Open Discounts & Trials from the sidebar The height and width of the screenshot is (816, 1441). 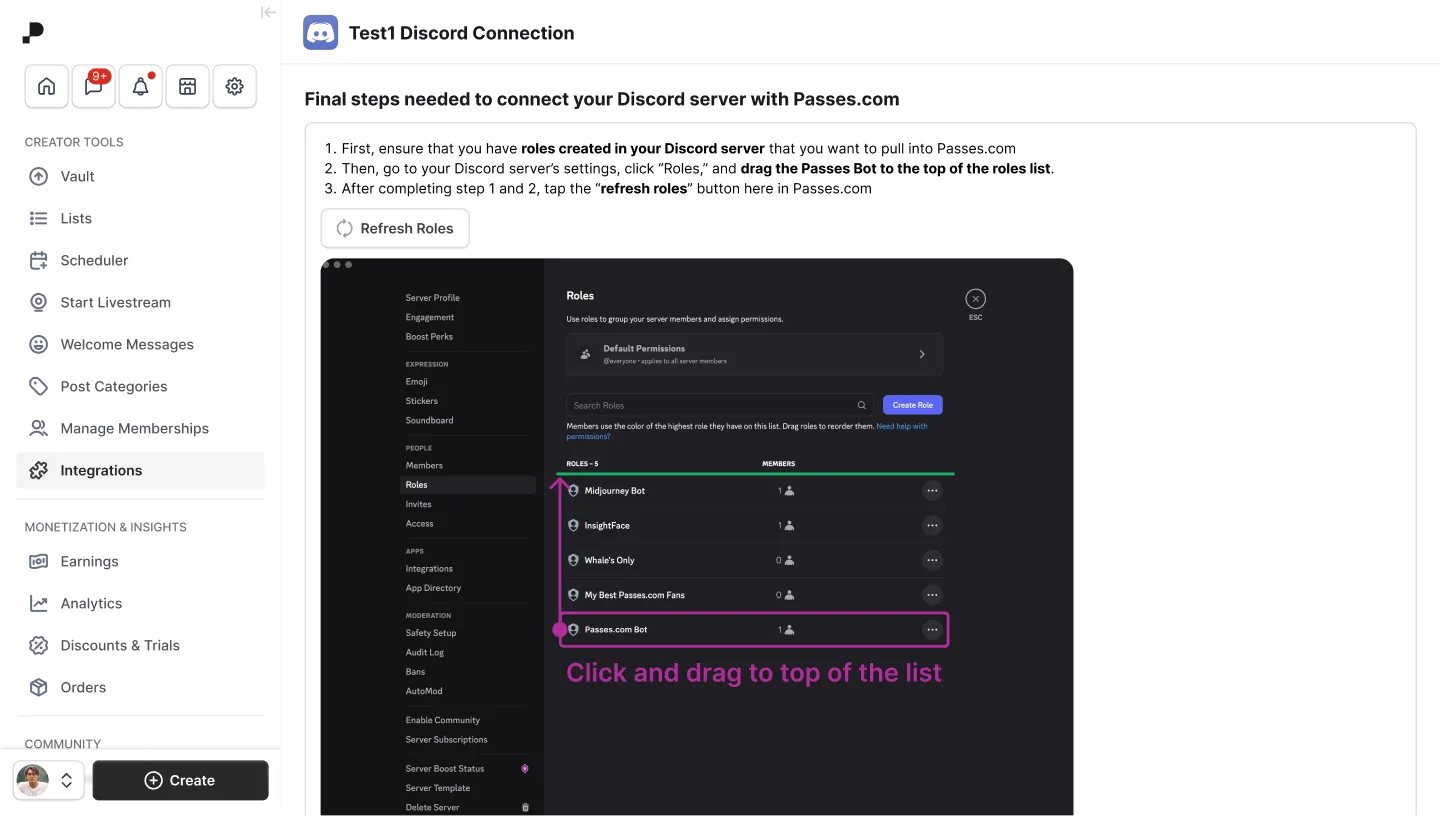38,645
